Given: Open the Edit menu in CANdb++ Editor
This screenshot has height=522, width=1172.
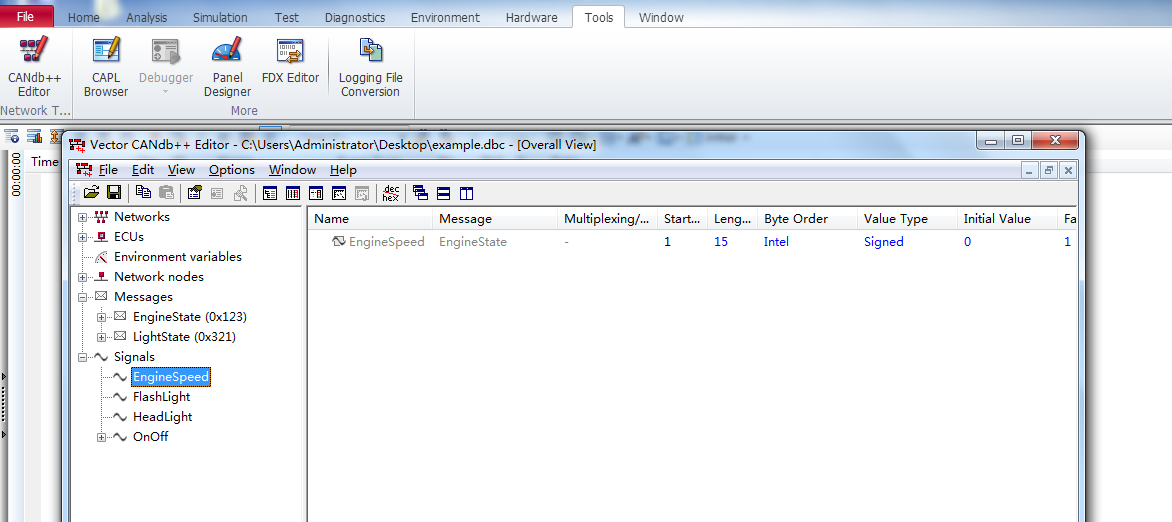Looking at the screenshot, I should 143,170.
